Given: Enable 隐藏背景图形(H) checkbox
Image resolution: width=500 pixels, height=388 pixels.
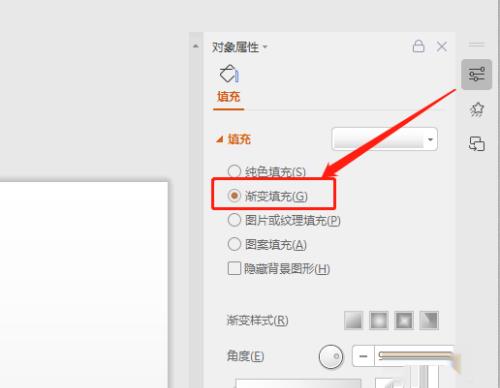Looking at the screenshot, I should coord(234,268).
